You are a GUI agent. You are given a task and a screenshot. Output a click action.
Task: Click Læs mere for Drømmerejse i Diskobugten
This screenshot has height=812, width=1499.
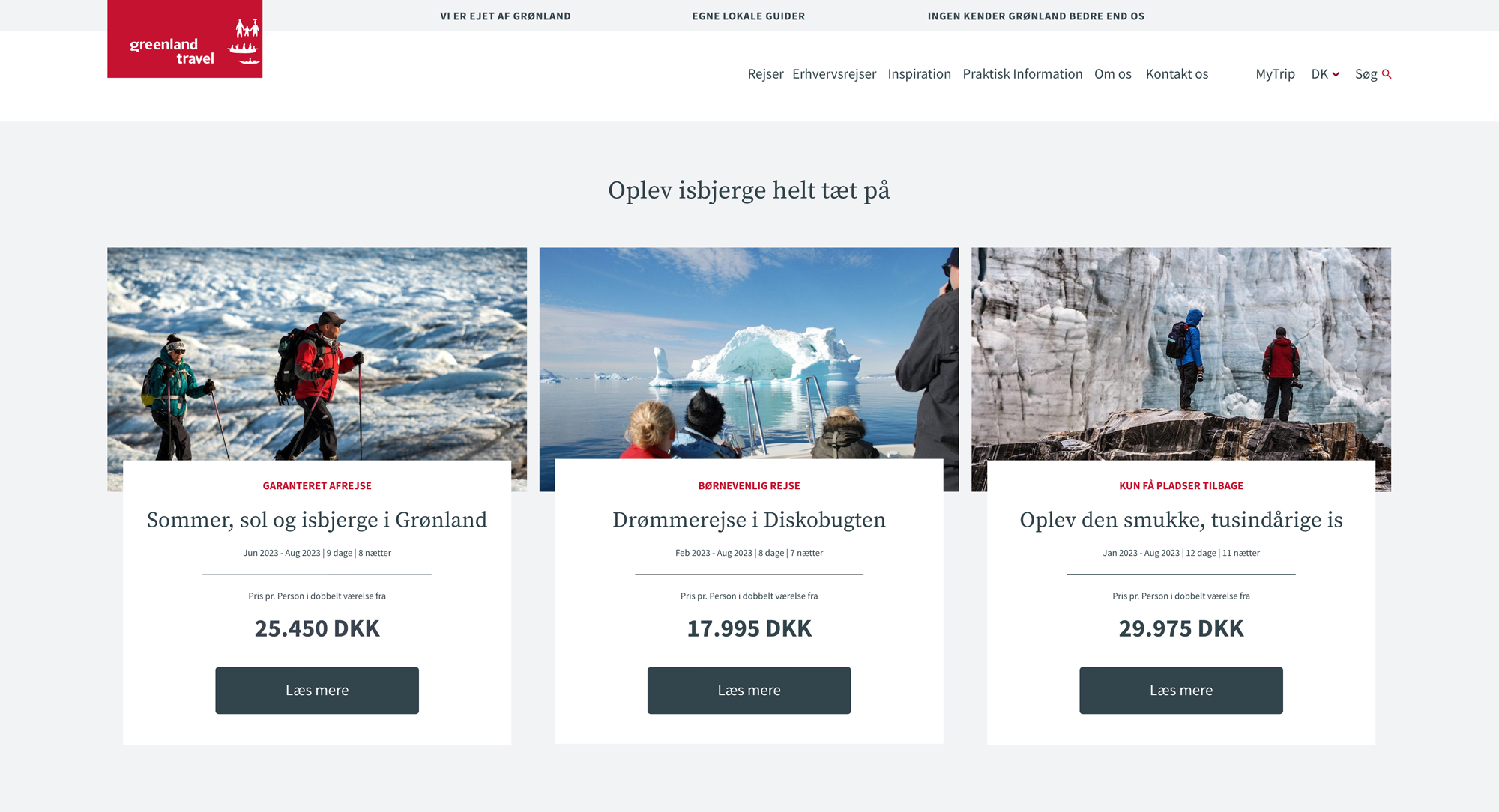749,690
